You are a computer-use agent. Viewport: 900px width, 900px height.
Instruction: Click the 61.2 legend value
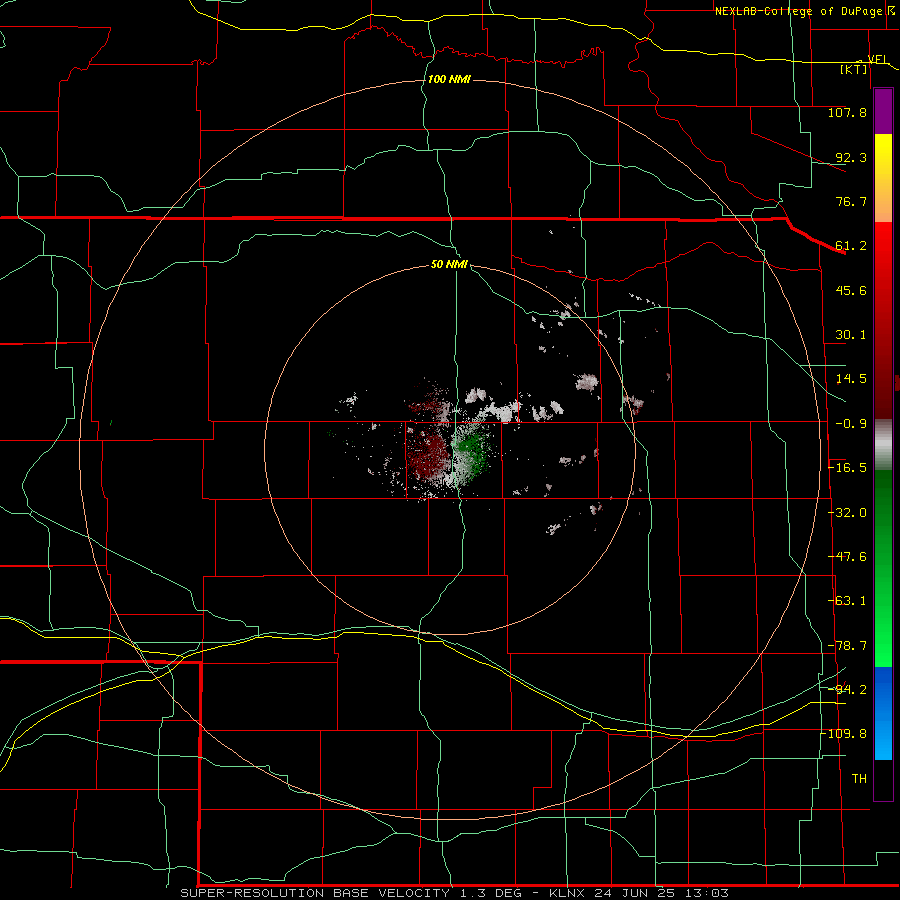pyautogui.click(x=851, y=246)
